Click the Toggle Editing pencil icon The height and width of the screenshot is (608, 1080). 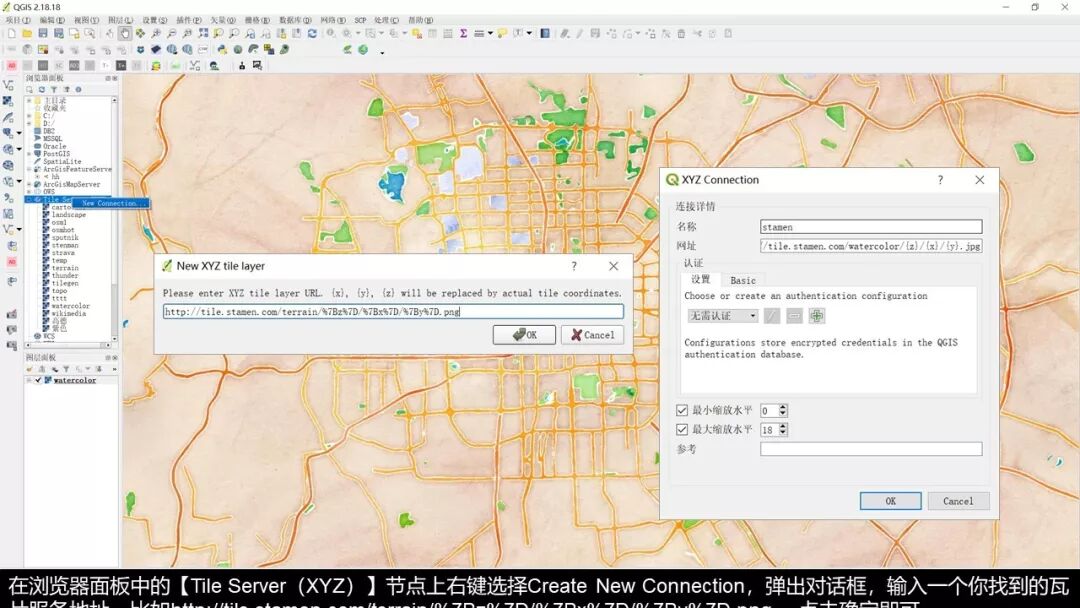point(580,33)
